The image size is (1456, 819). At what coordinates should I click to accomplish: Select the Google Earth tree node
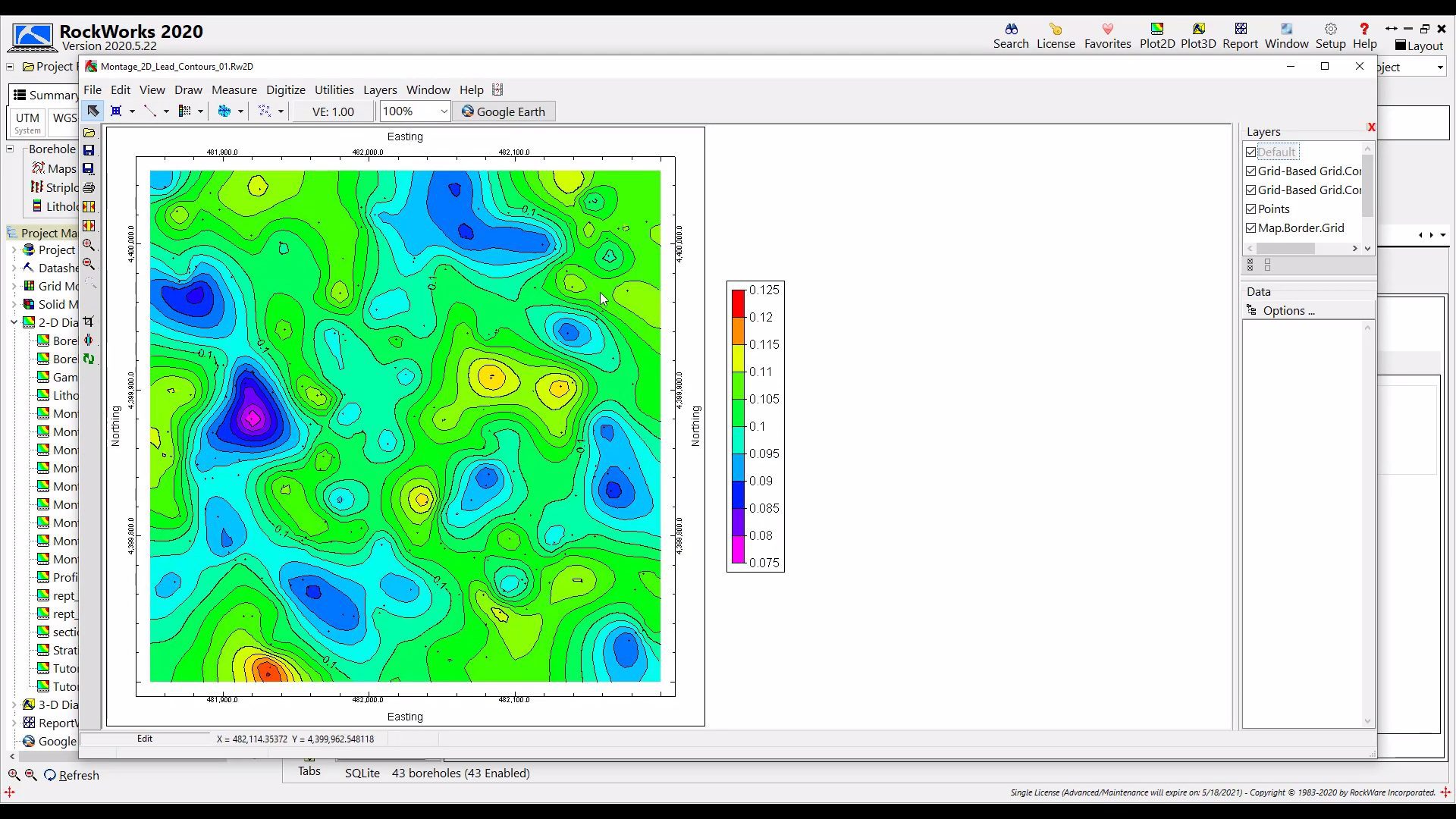(49, 741)
